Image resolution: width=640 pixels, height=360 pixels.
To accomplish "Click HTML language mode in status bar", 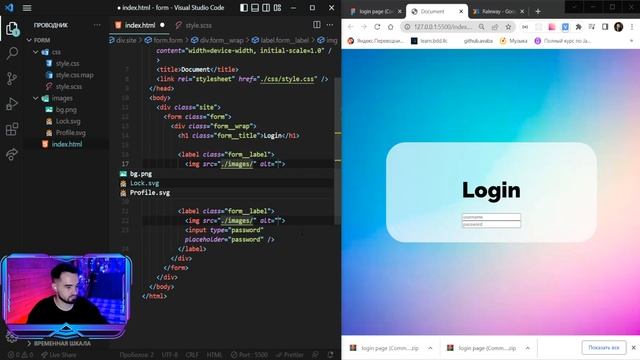I will pos(214,355).
